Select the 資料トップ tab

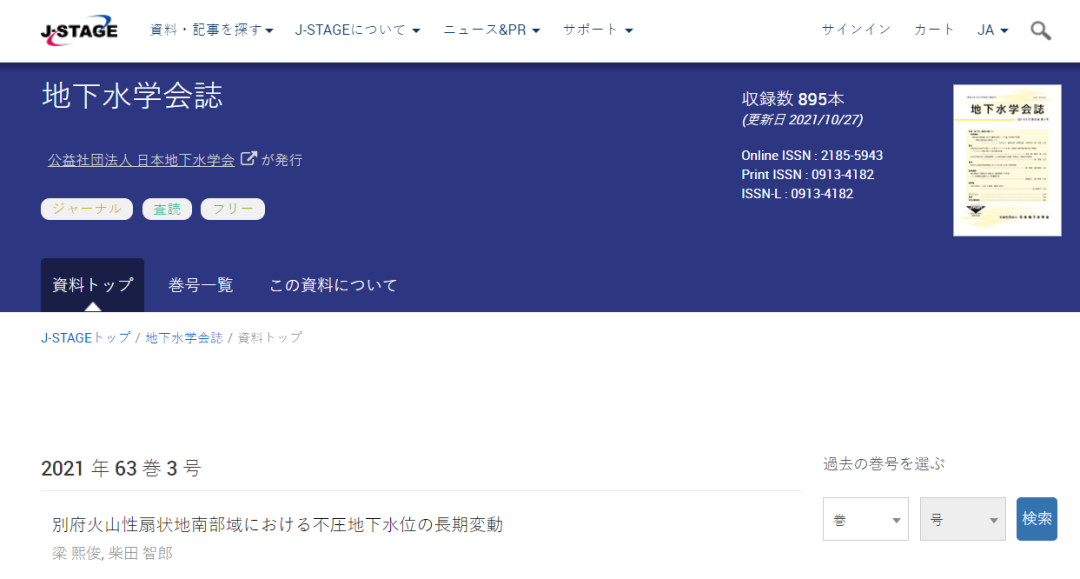pos(92,285)
